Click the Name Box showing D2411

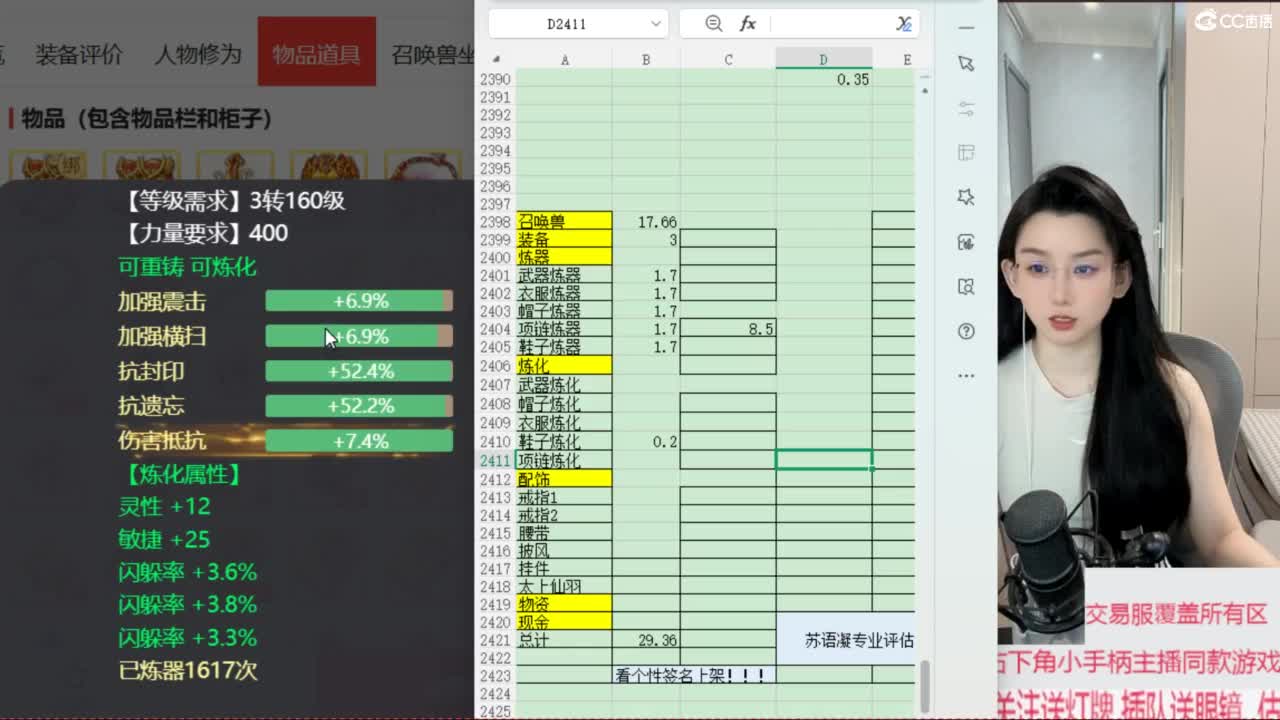tap(567, 23)
